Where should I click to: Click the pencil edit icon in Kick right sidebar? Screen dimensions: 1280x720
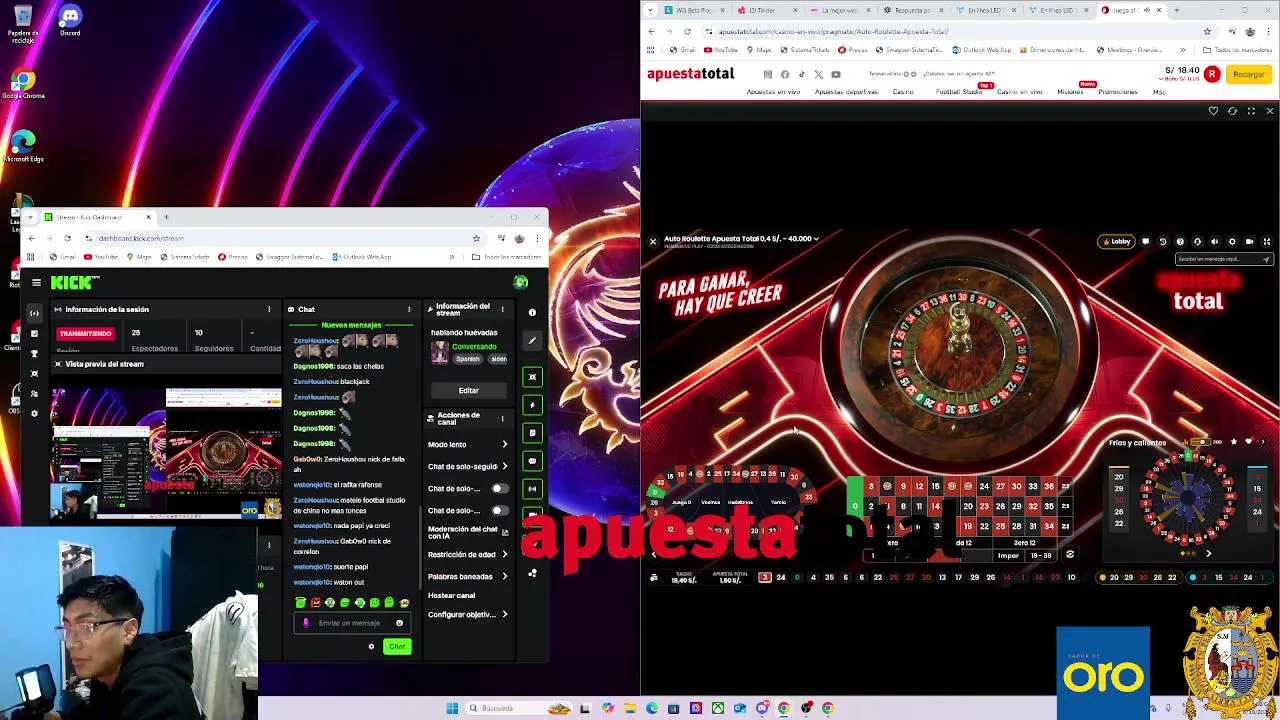point(532,341)
